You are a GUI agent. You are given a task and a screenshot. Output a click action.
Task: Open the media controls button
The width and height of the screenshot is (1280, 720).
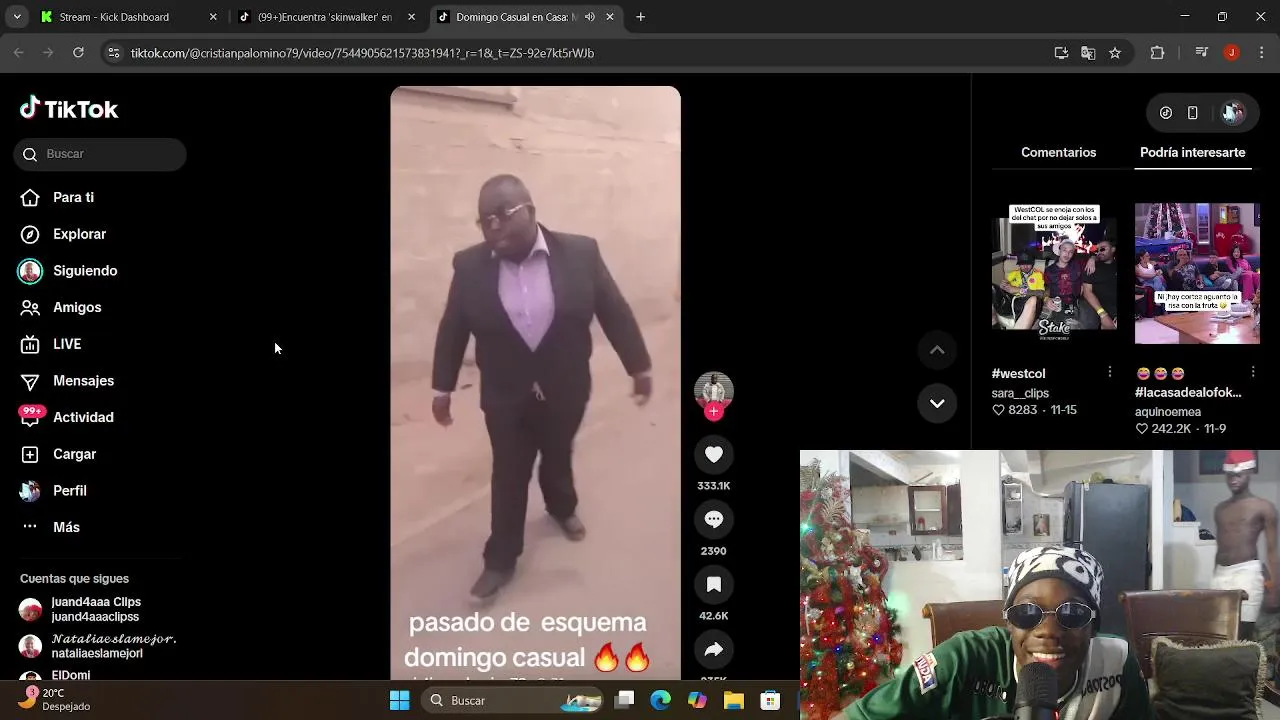[x=1203, y=53]
